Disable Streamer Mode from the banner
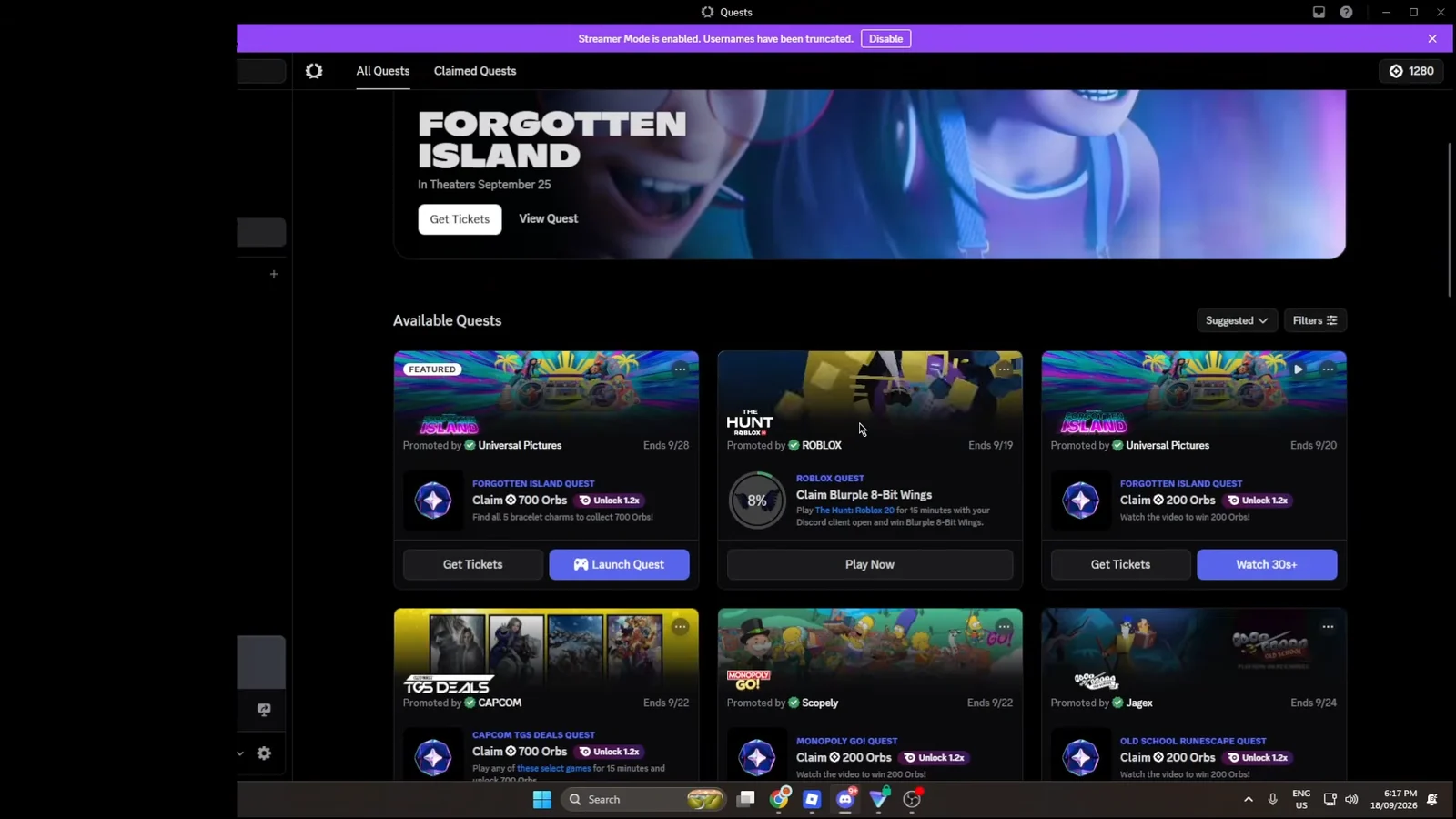 885,38
